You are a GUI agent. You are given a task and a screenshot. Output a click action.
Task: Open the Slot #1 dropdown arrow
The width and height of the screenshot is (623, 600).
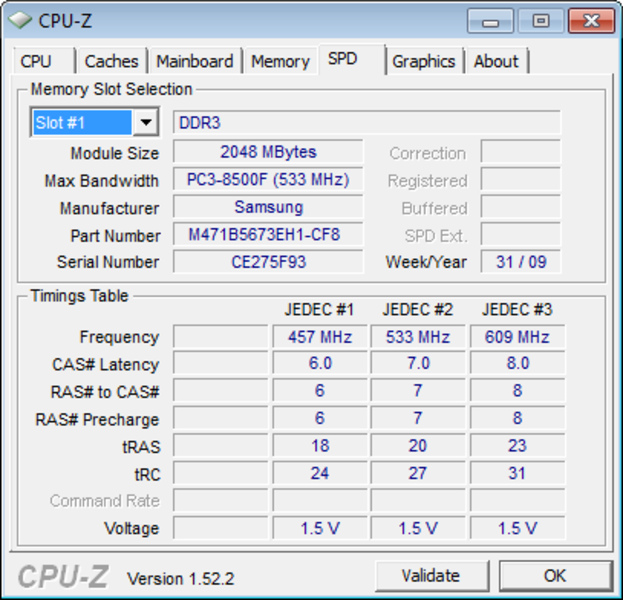[x=146, y=122]
